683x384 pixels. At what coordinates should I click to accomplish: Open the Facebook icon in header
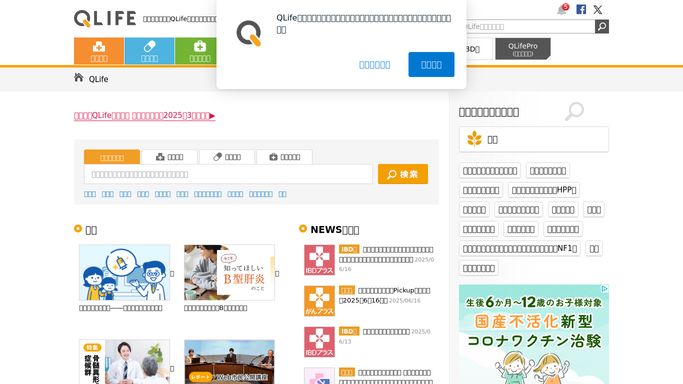pyautogui.click(x=581, y=10)
